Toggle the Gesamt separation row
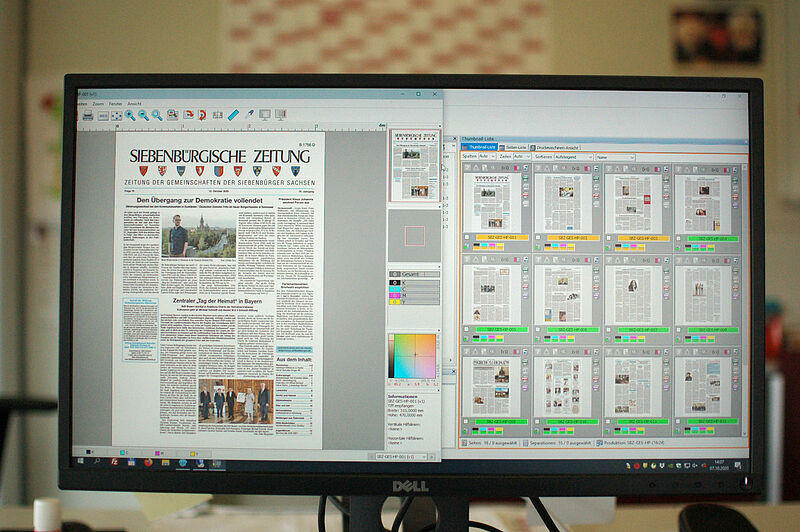Viewport: 800px width, 532px height. click(414, 274)
